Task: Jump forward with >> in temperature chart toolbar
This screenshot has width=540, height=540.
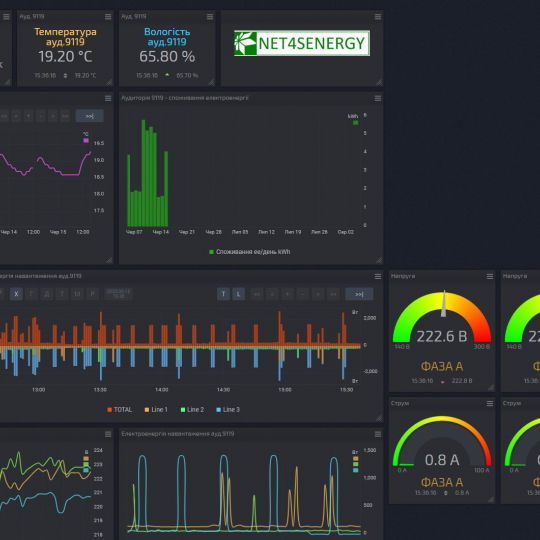Action: (65, 116)
